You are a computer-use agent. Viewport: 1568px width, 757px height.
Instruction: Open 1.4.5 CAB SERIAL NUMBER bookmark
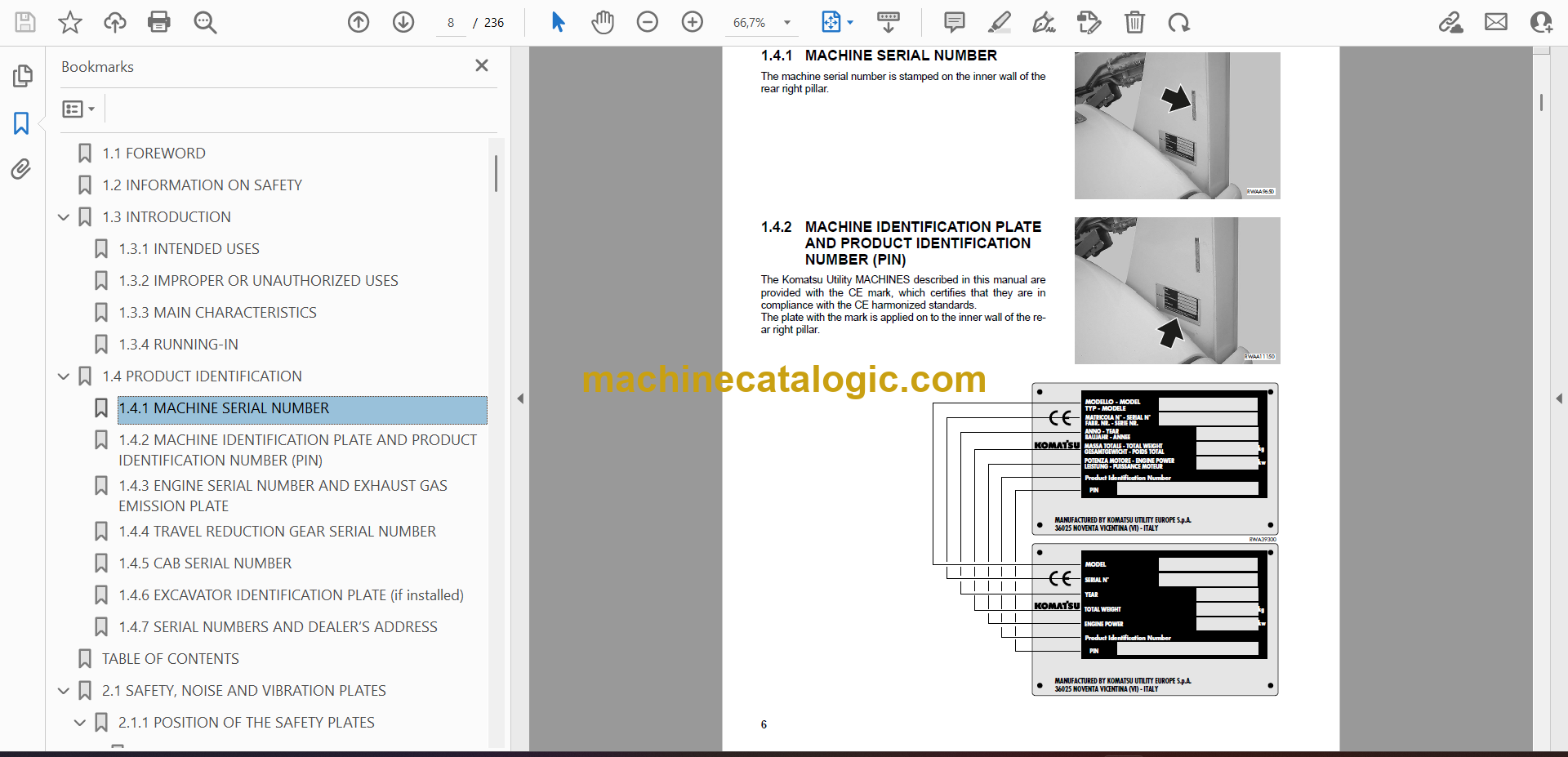click(x=205, y=563)
